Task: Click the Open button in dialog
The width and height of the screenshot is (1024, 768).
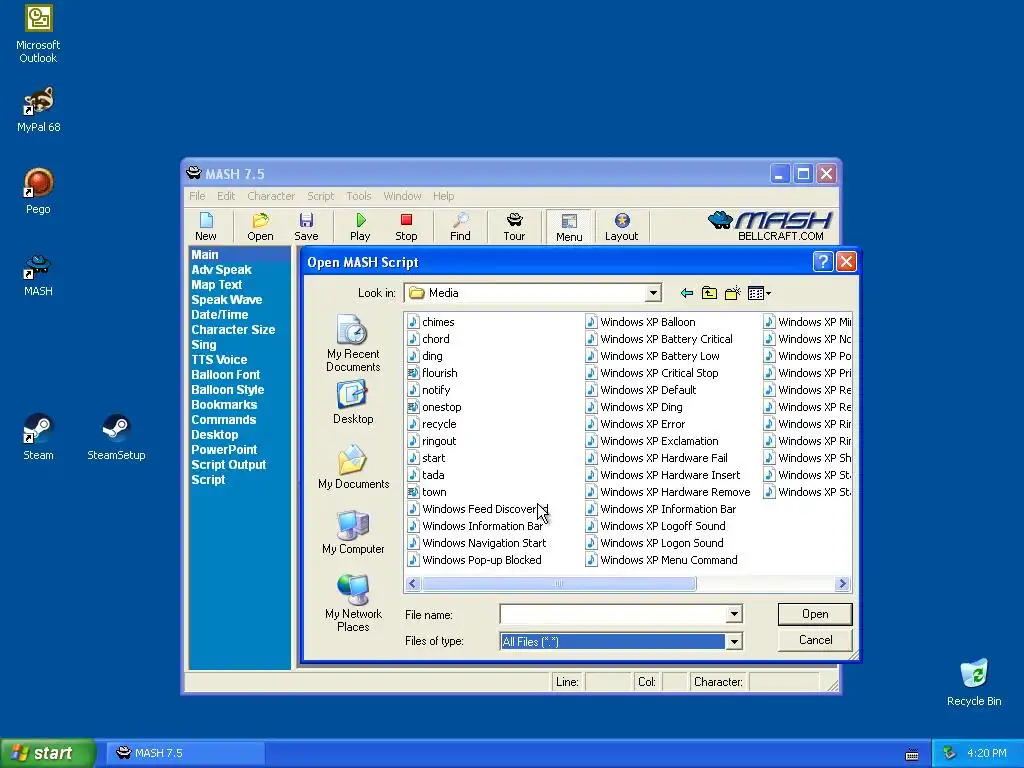Action: (815, 614)
